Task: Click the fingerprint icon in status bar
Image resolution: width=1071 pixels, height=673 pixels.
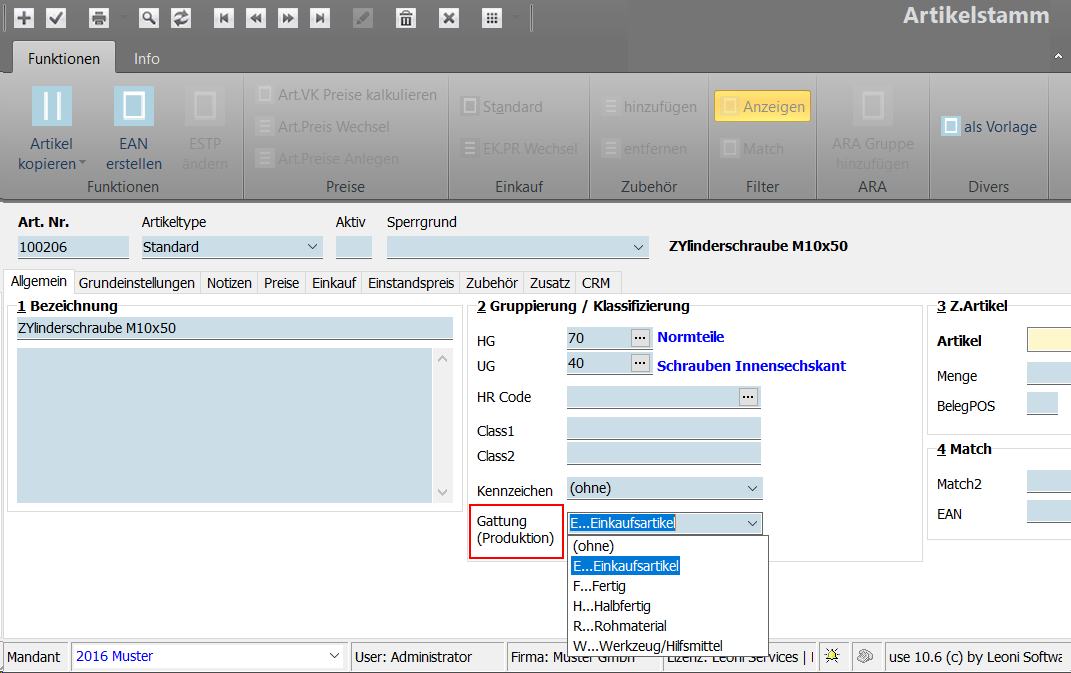Action: click(x=865, y=656)
